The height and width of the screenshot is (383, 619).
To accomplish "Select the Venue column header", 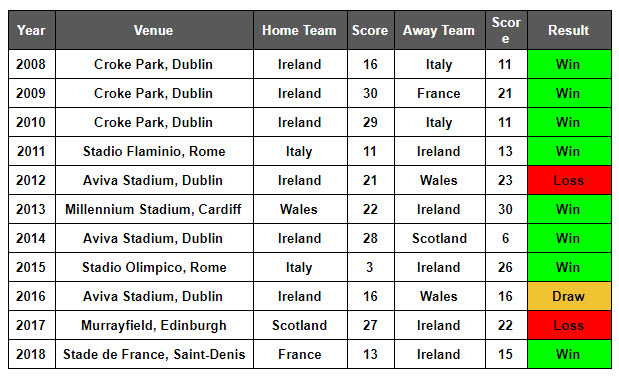I will (154, 30).
